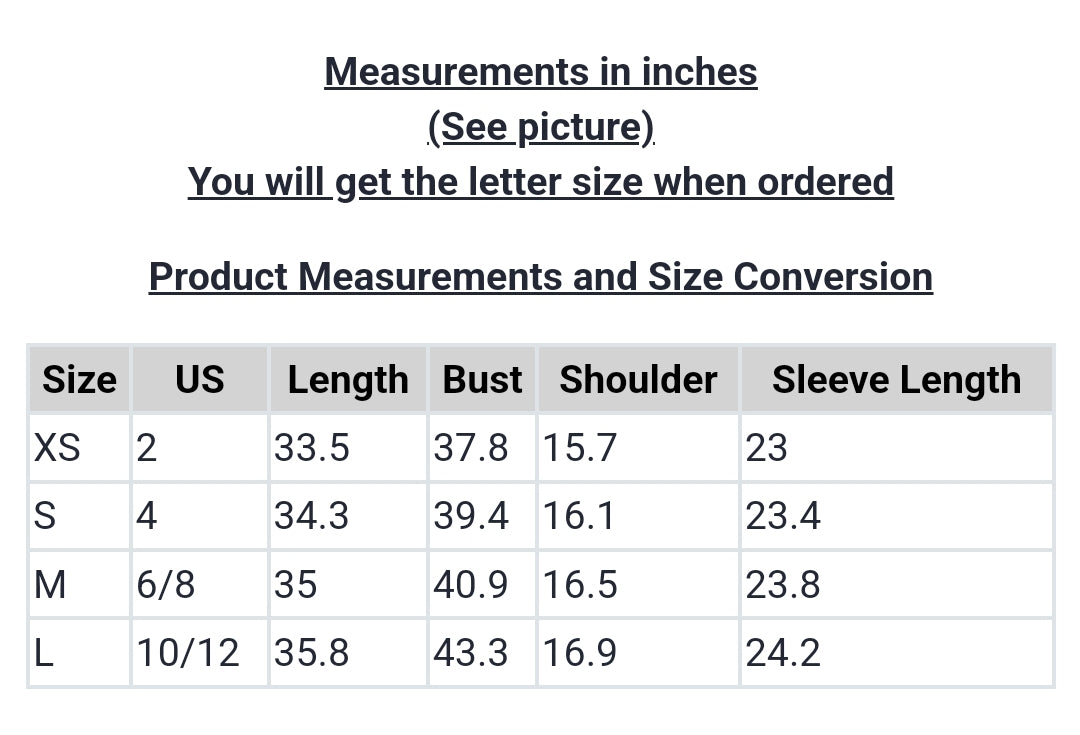Click the 'Bust' column header
Viewport: 1080px width, 735px height.
click(482, 380)
